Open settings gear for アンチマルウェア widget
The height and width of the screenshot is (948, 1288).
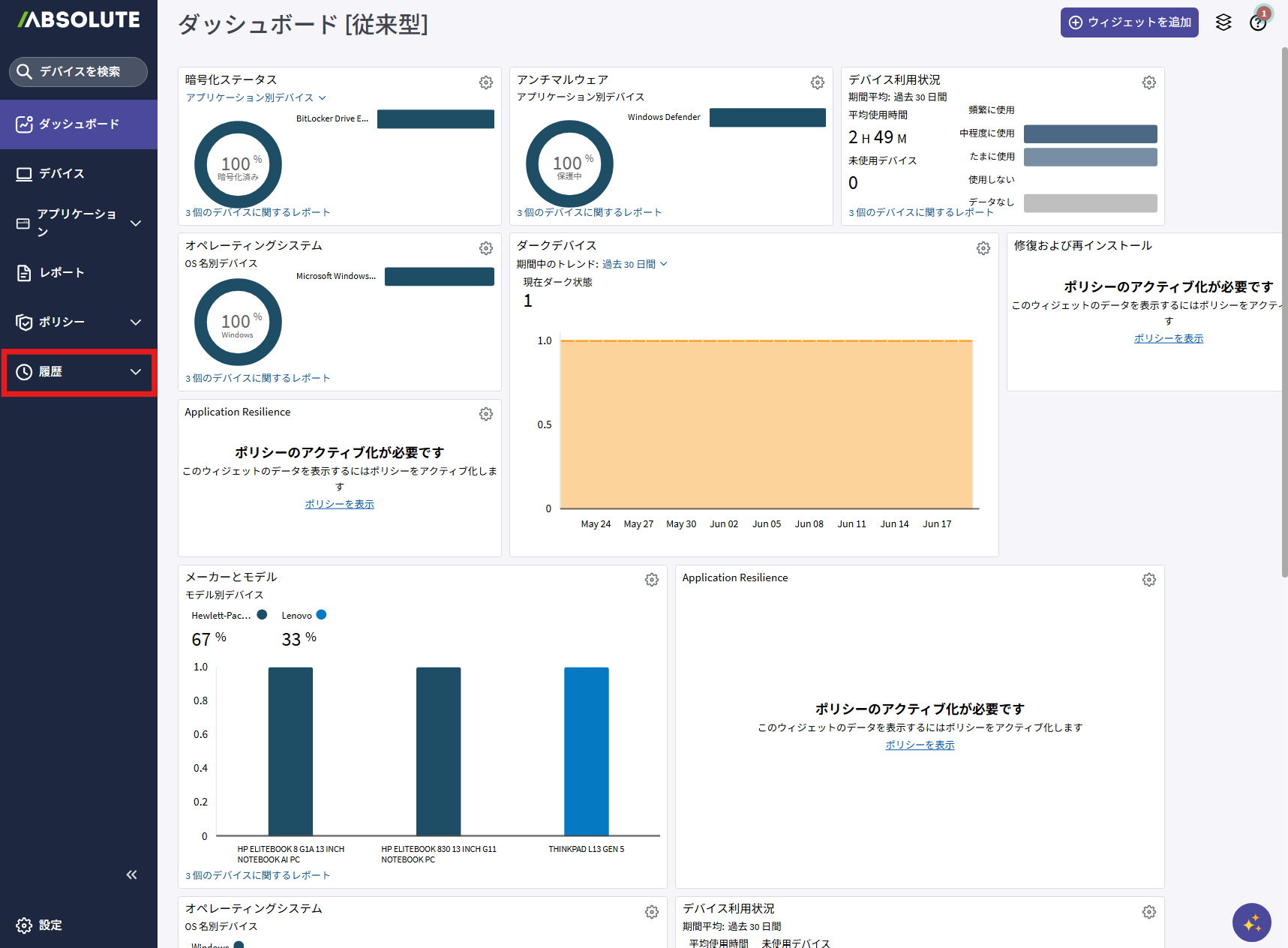coord(818,82)
